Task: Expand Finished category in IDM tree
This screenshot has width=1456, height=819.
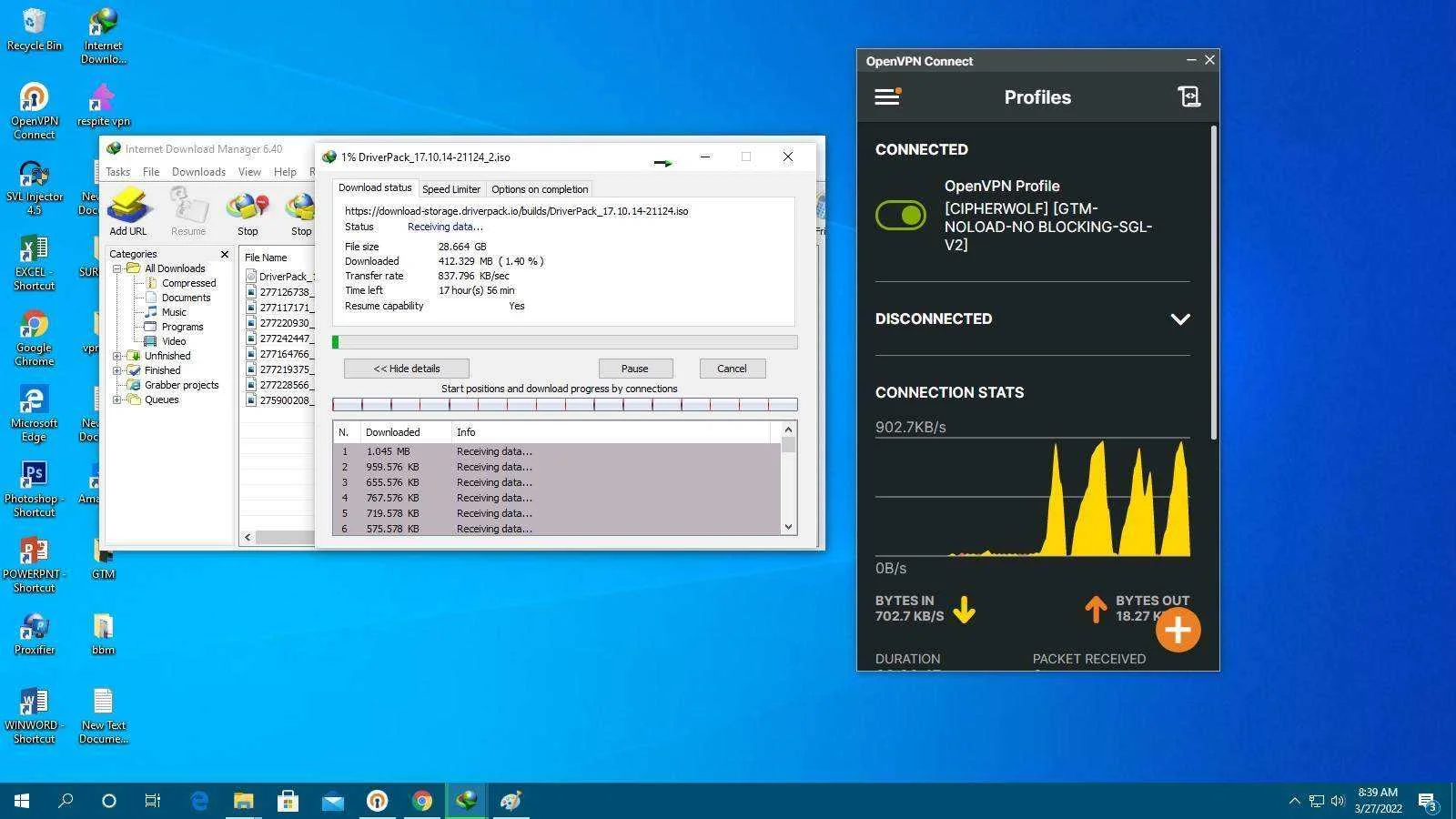Action: pyautogui.click(x=116, y=370)
